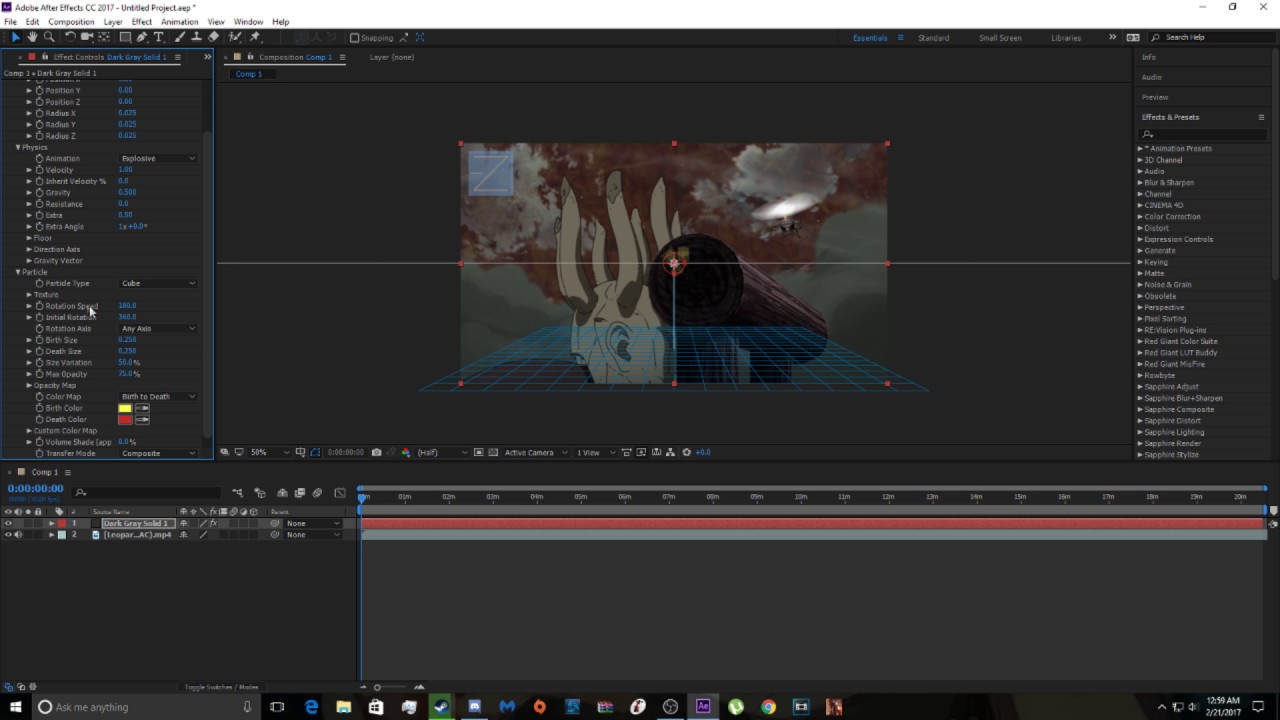This screenshot has height=720, width=1280.
Task: Select the Zoom magnifier tool
Action: pos(49,37)
